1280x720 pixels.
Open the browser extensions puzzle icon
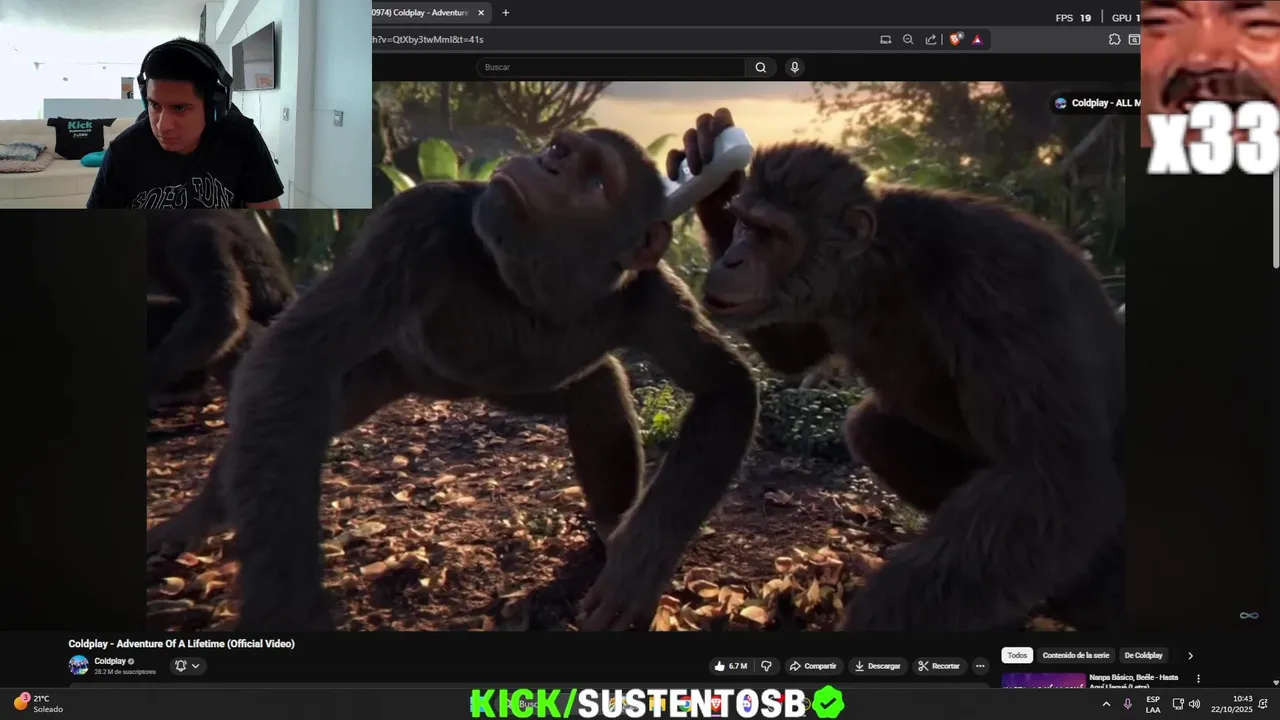click(1114, 40)
